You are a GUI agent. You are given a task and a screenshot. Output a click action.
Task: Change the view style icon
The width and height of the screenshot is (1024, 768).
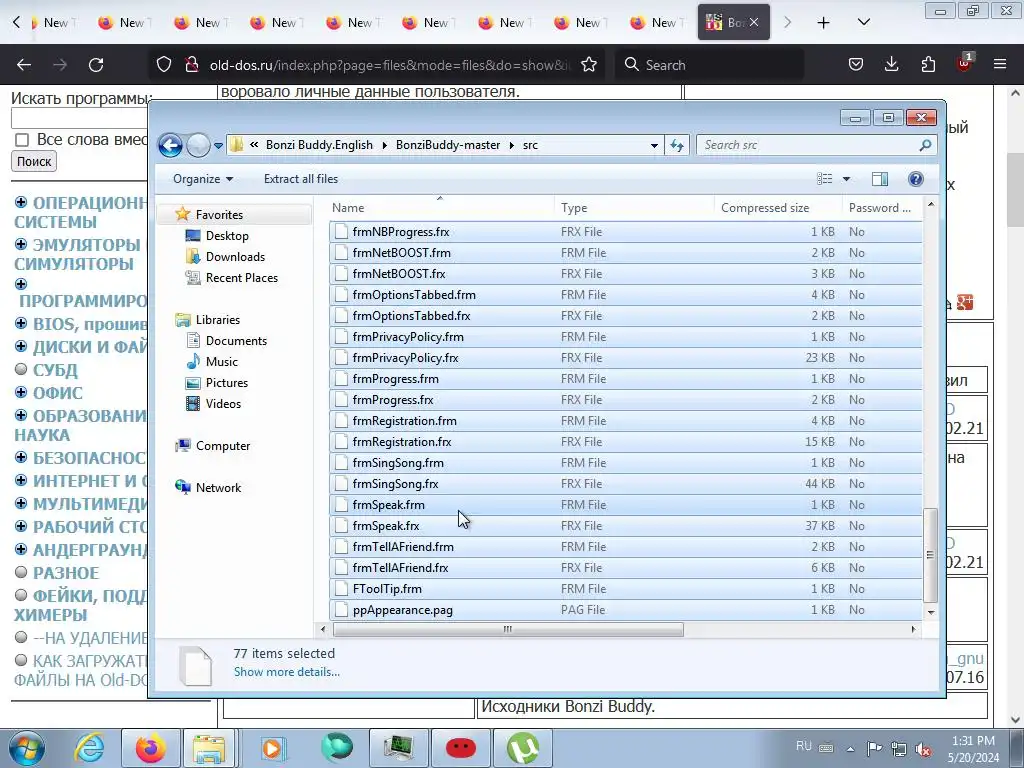(x=825, y=179)
